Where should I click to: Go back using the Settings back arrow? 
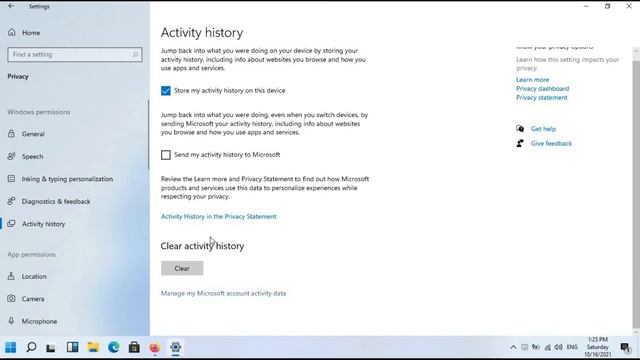tap(11, 6)
